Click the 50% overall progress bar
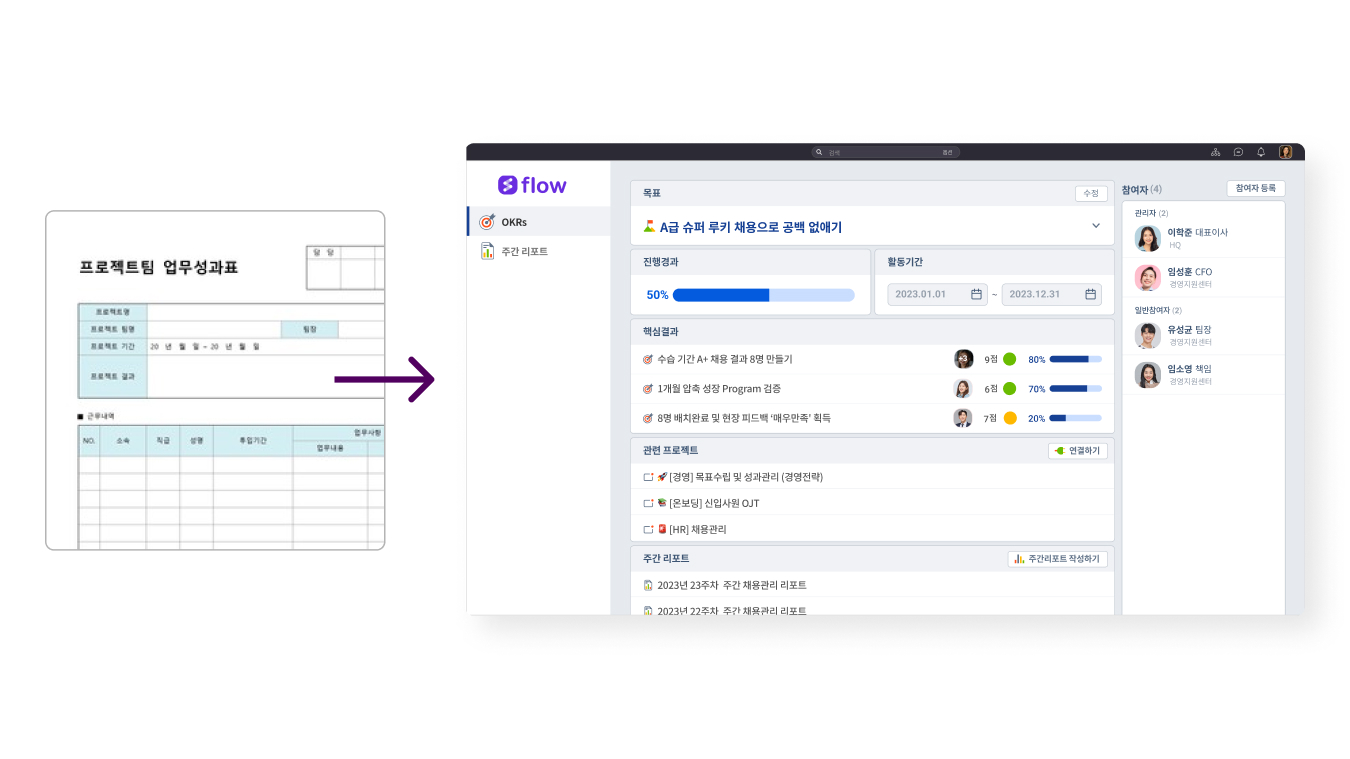The width and height of the screenshot is (1350, 759). click(x=763, y=295)
